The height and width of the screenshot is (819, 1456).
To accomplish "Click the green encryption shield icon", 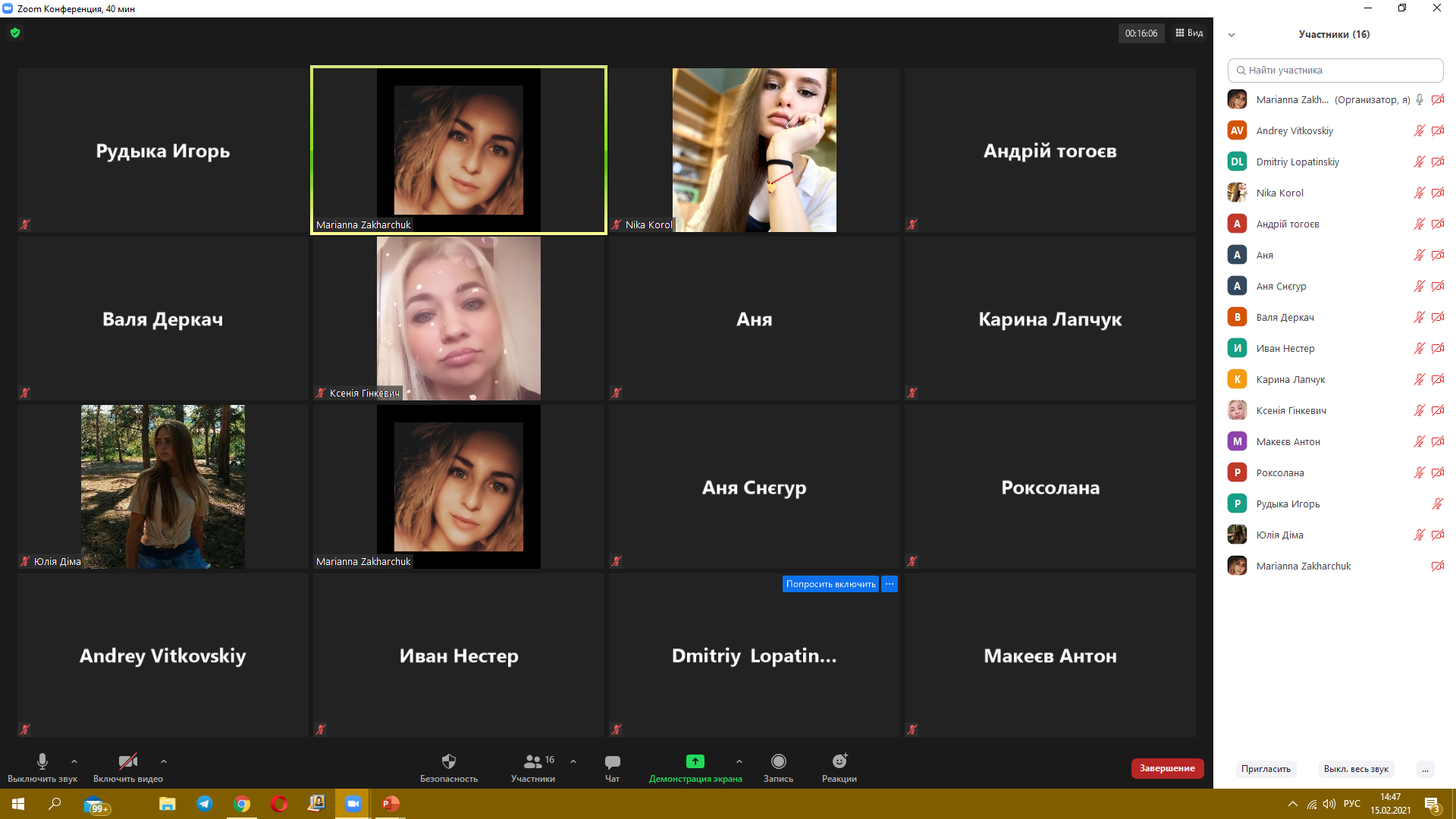I will coord(15,33).
